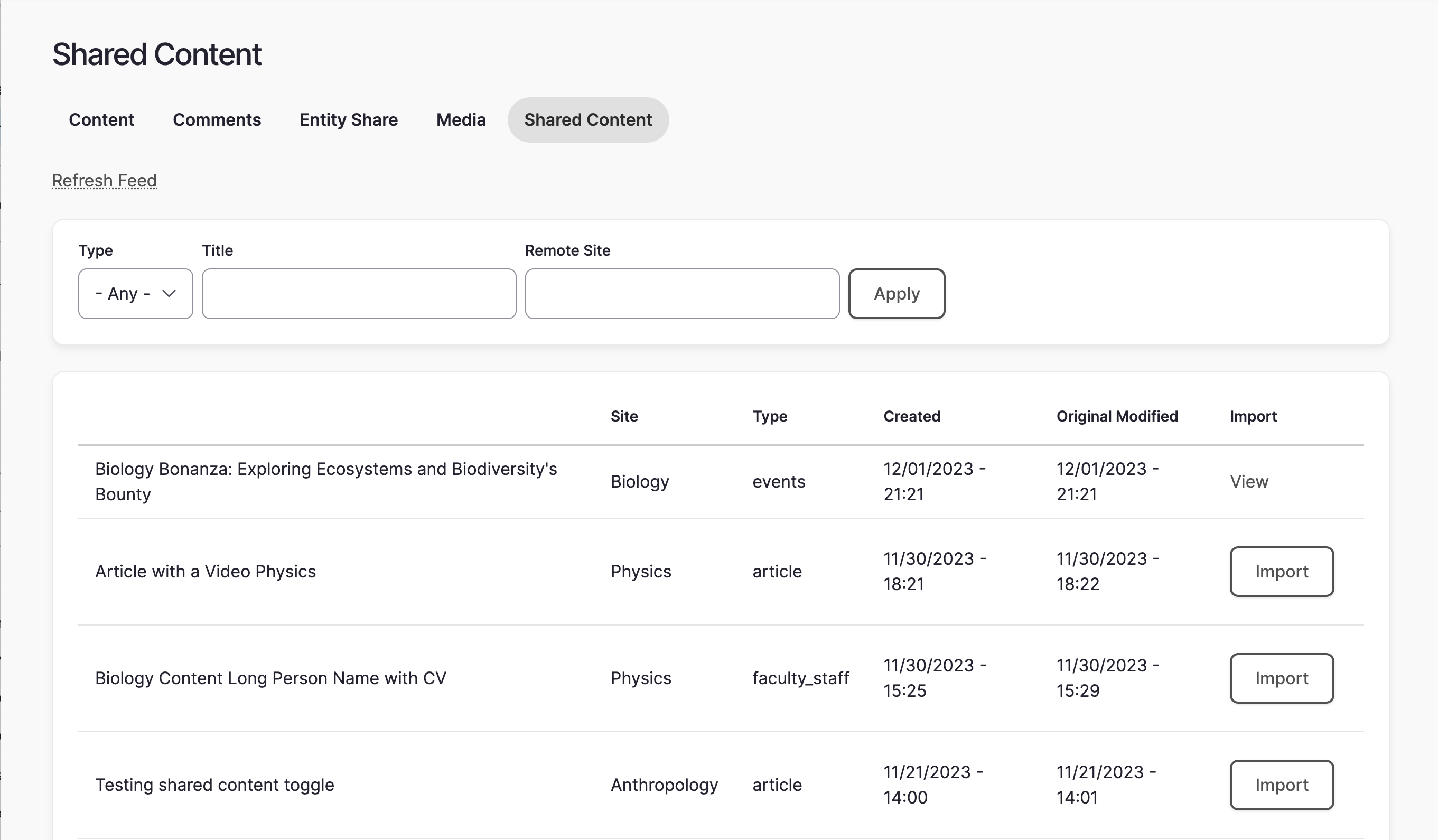This screenshot has width=1438, height=840.
Task: Click modified date 11/30/2023 - 15:29
Action: pos(1108,678)
